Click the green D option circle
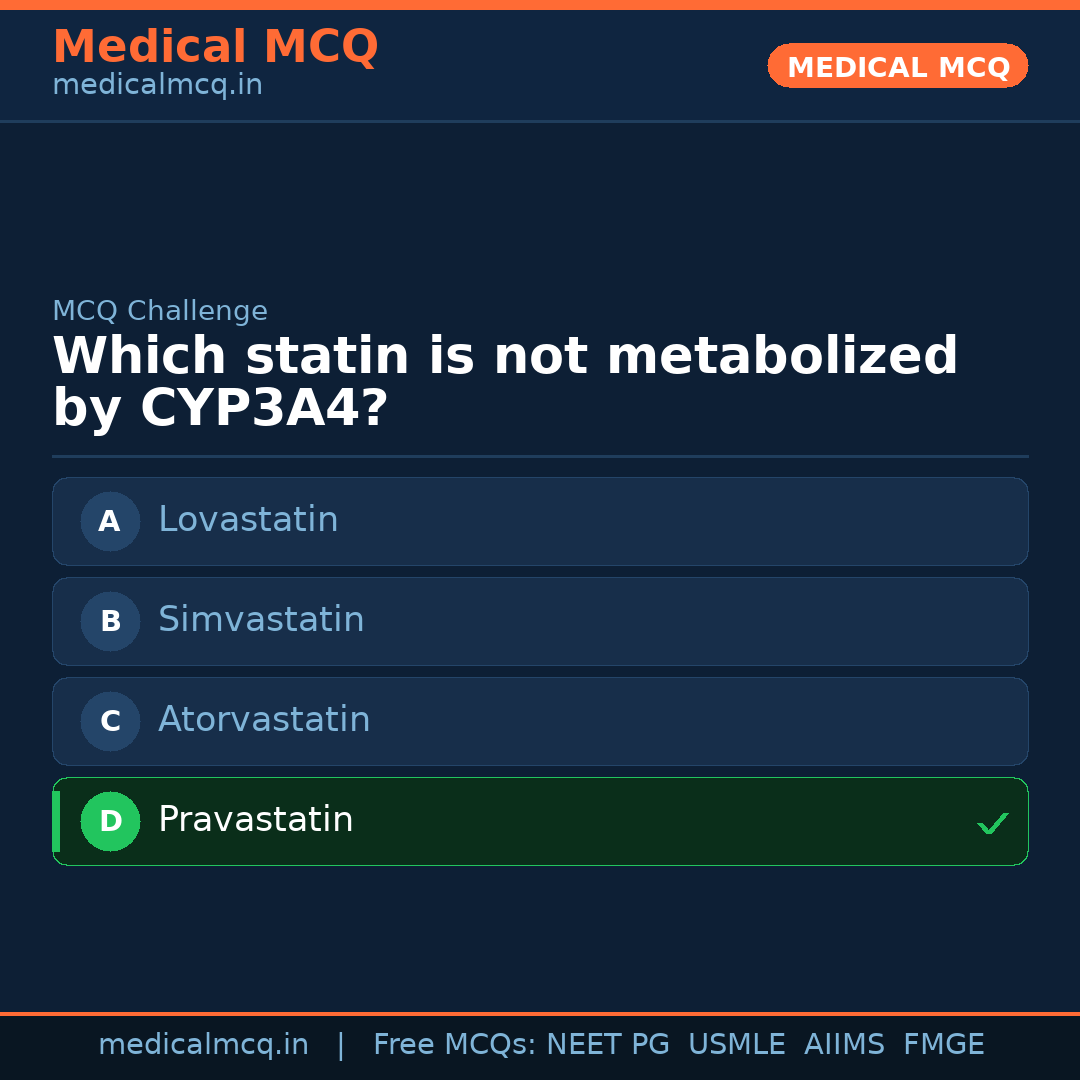The width and height of the screenshot is (1080, 1080). point(110,821)
